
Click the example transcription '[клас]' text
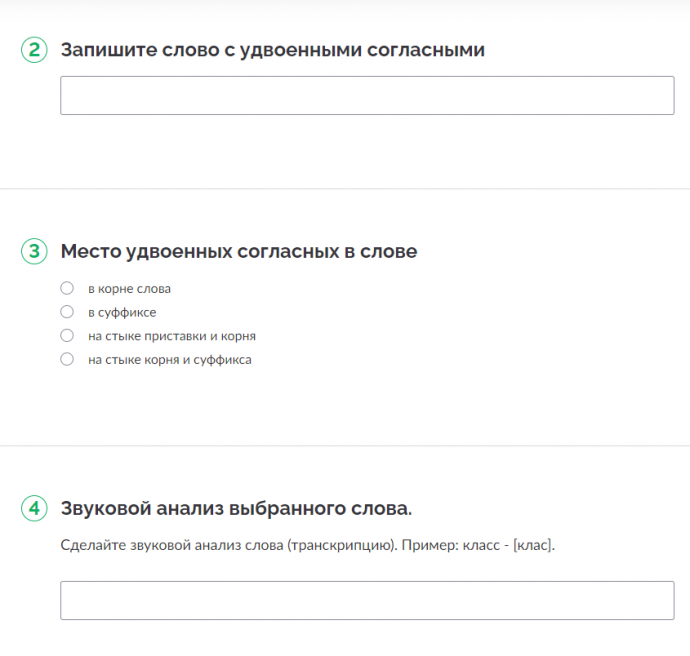click(x=534, y=546)
